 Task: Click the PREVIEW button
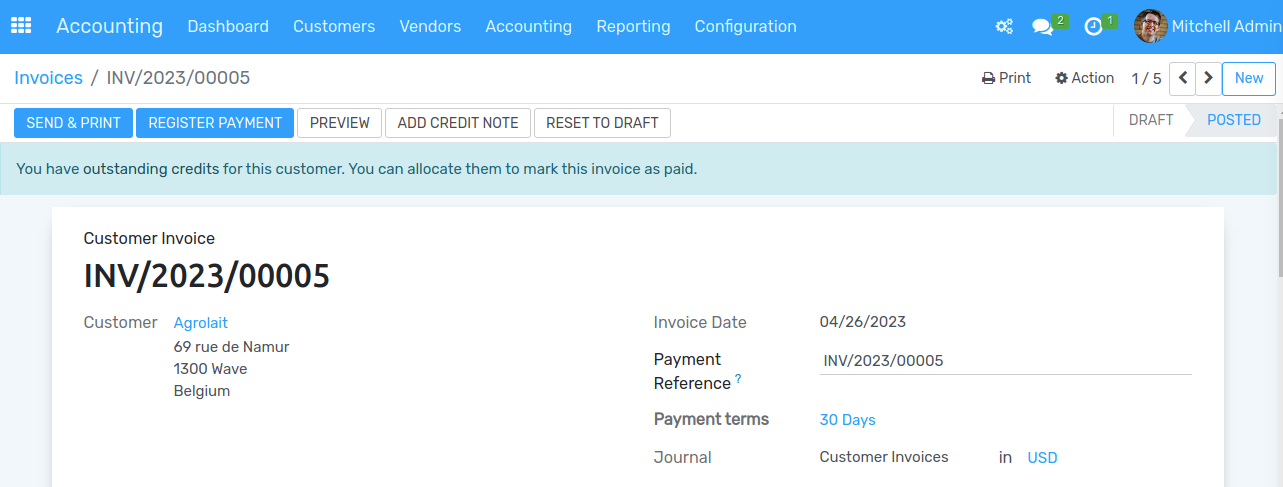click(x=340, y=123)
